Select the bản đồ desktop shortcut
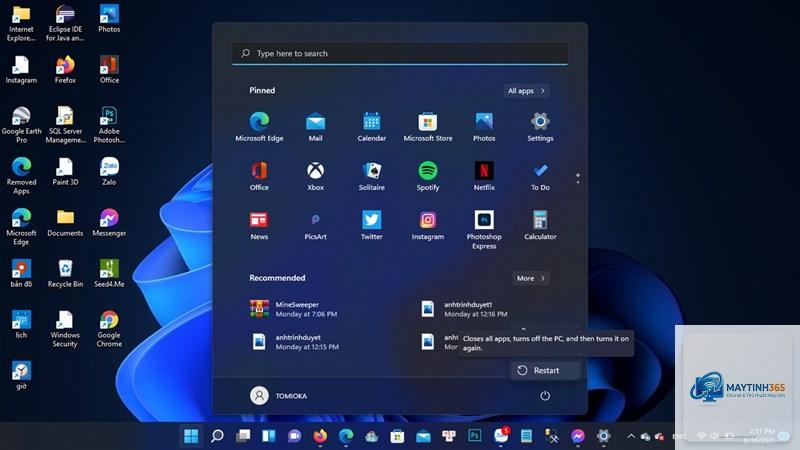 click(x=21, y=274)
